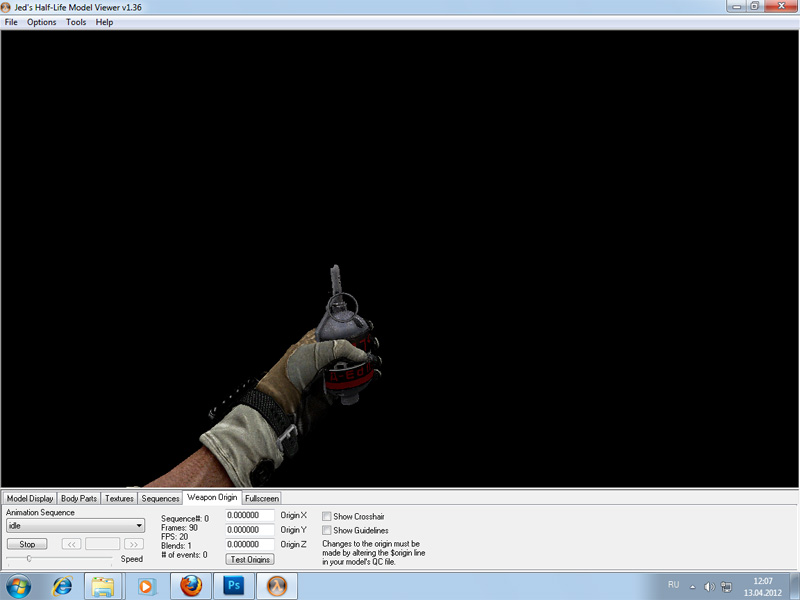The image size is (800, 600).
Task: Click the Half-Life Model Viewer taskbar icon
Action: pyautogui.click(x=278, y=585)
